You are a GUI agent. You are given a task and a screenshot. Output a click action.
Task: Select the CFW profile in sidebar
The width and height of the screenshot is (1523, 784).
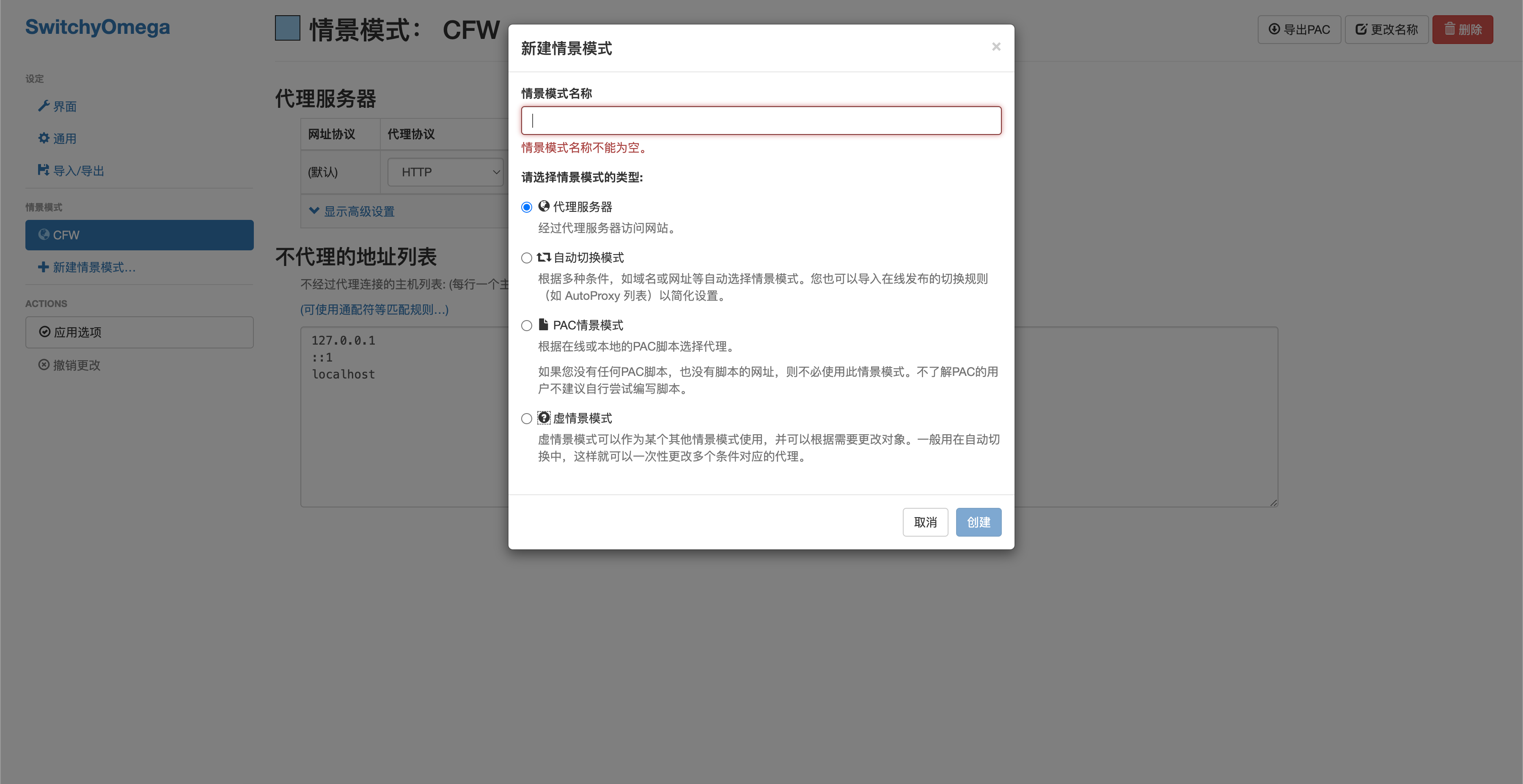coord(139,235)
